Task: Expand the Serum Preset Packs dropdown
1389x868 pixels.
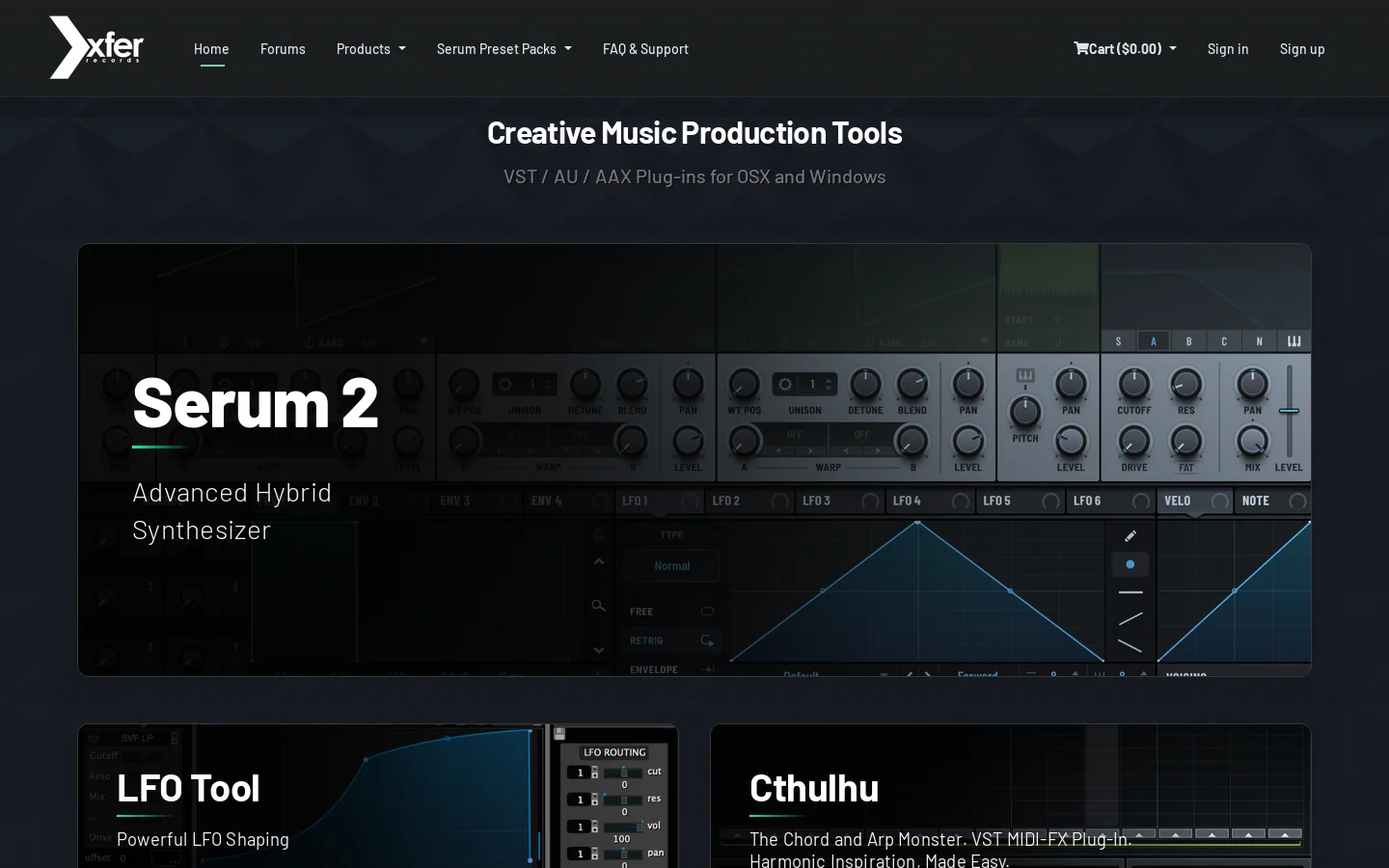Action: tap(504, 48)
